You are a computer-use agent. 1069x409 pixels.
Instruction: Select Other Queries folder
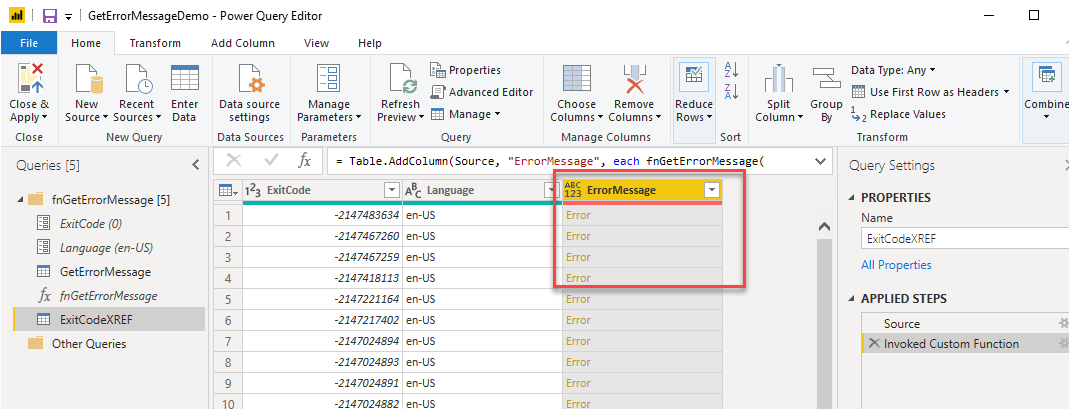tap(89, 344)
